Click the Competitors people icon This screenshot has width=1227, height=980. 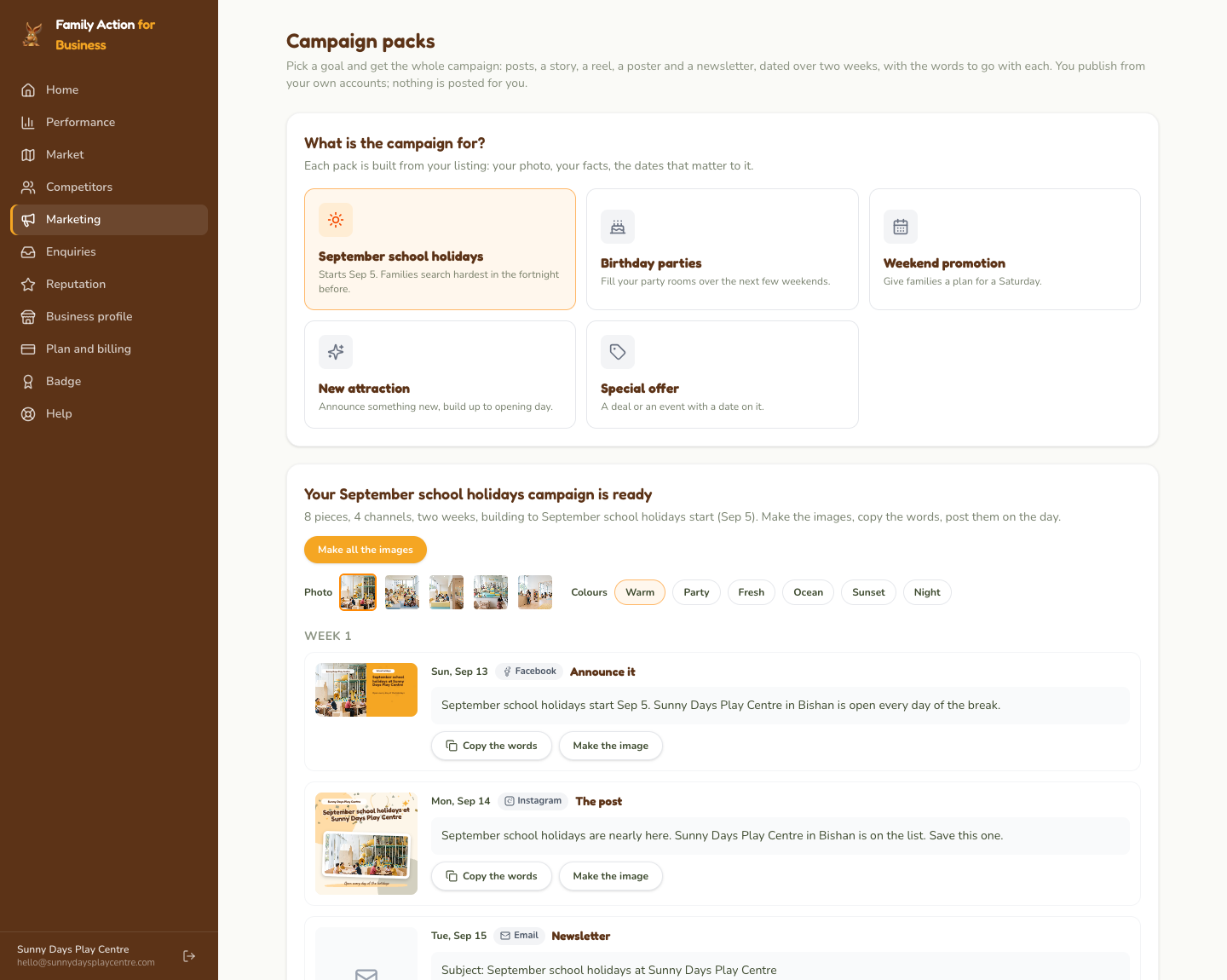coord(28,187)
